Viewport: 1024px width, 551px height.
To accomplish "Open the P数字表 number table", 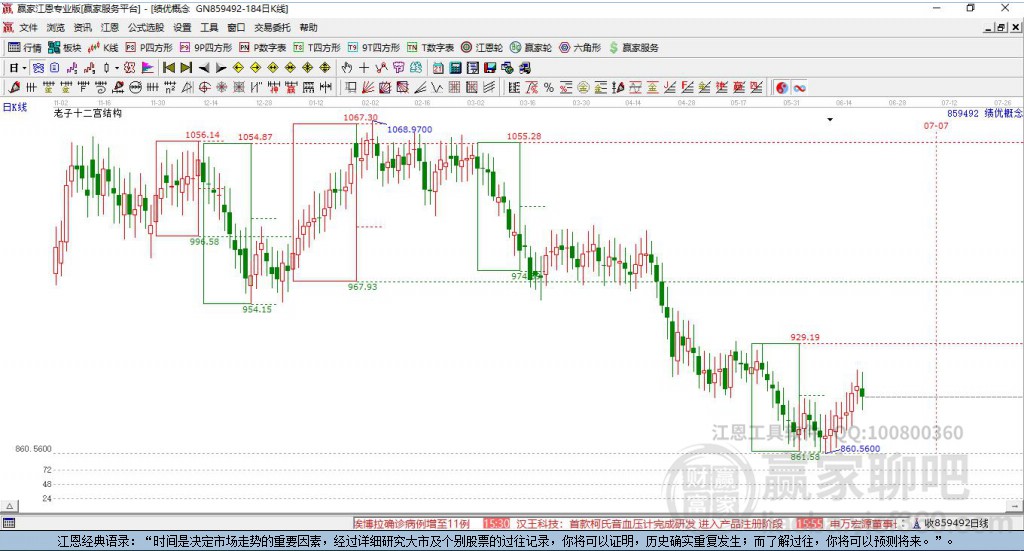I will [263, 48].
